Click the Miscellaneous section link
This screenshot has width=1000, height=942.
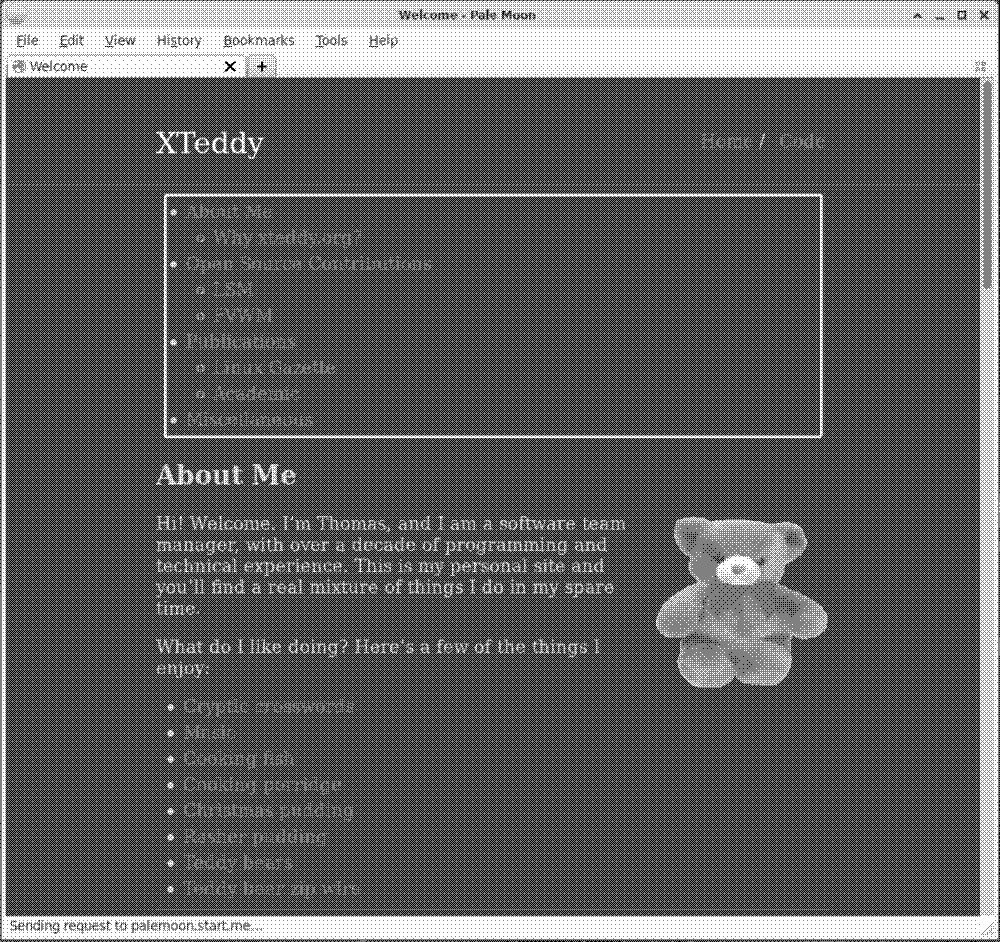[248, 419]
